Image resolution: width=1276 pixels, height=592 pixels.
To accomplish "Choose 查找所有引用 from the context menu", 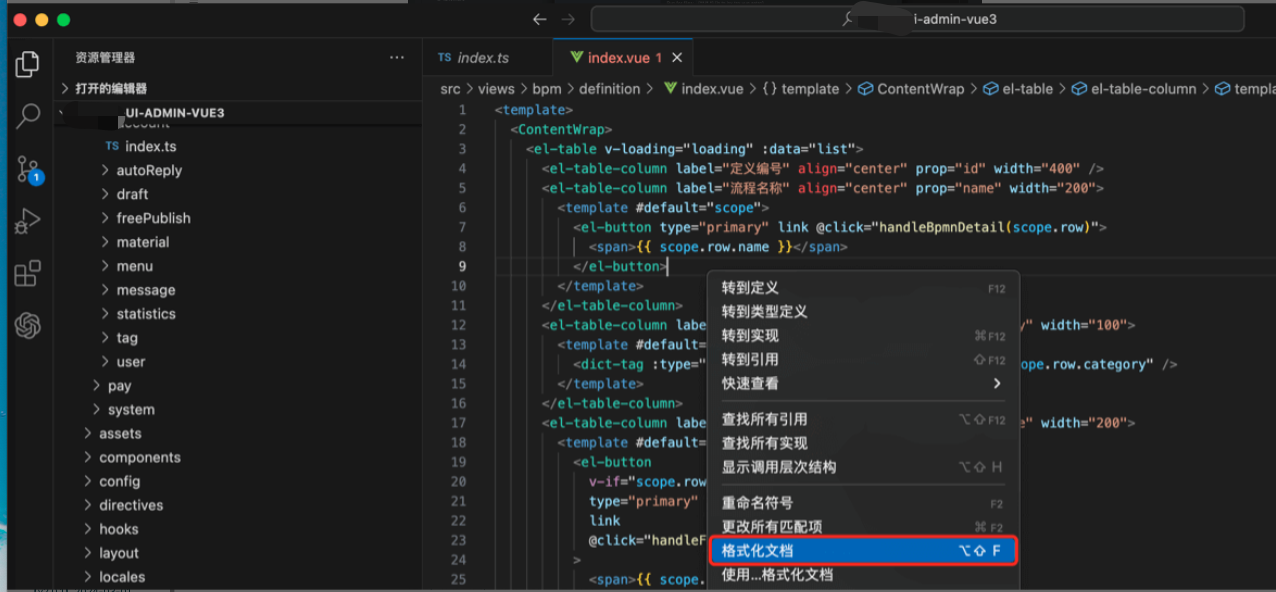I will point(863,420).
